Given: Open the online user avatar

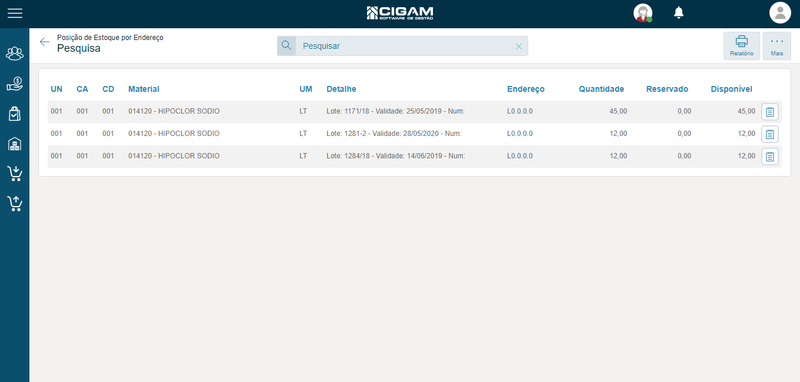Looking at the screenshot, I should pos(643,13).
